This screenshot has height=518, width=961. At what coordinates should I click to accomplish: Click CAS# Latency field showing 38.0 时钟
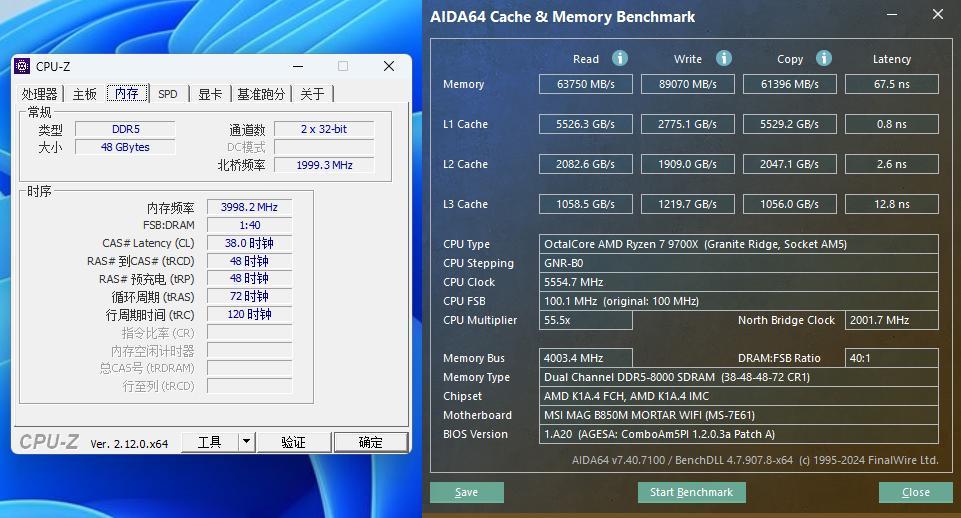click(x=249, y=243)
